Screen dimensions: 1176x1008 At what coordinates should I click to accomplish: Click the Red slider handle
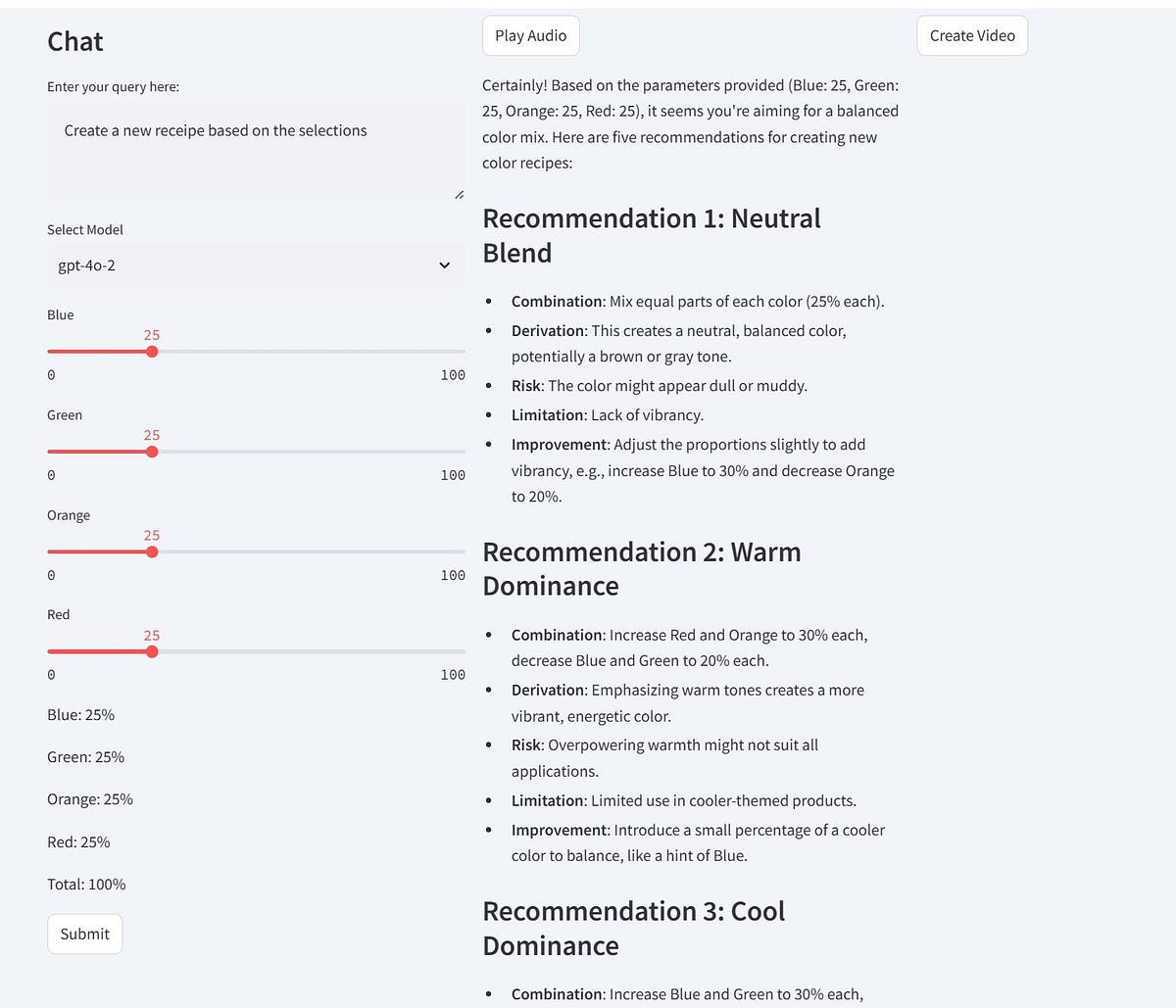(152, 650)
